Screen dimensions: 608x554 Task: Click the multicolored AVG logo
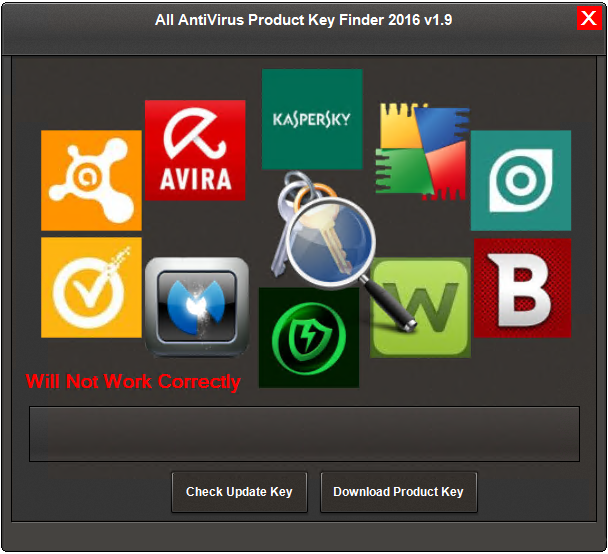click(x=422, y=151)
